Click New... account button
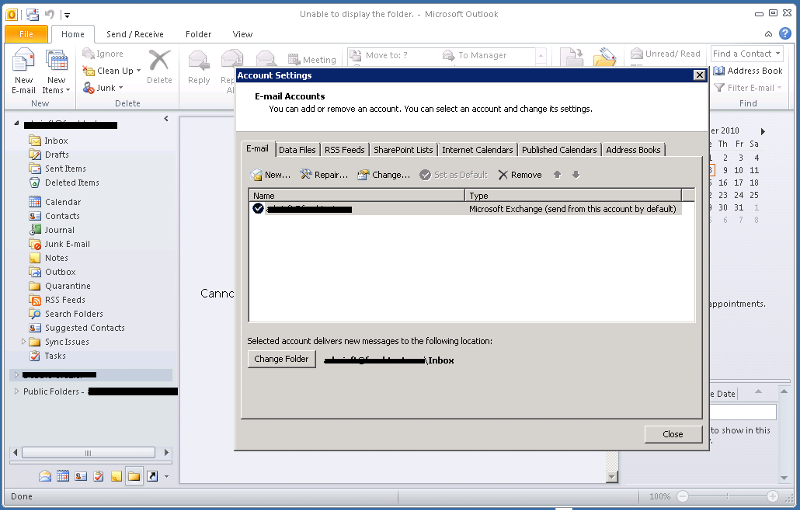800x510 pixels. (x=271, y=175)
